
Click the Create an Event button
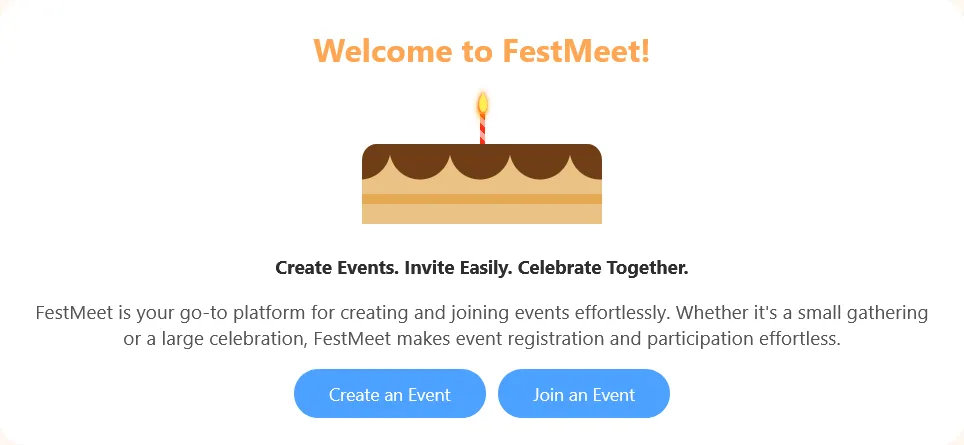(x=389, y=394)
